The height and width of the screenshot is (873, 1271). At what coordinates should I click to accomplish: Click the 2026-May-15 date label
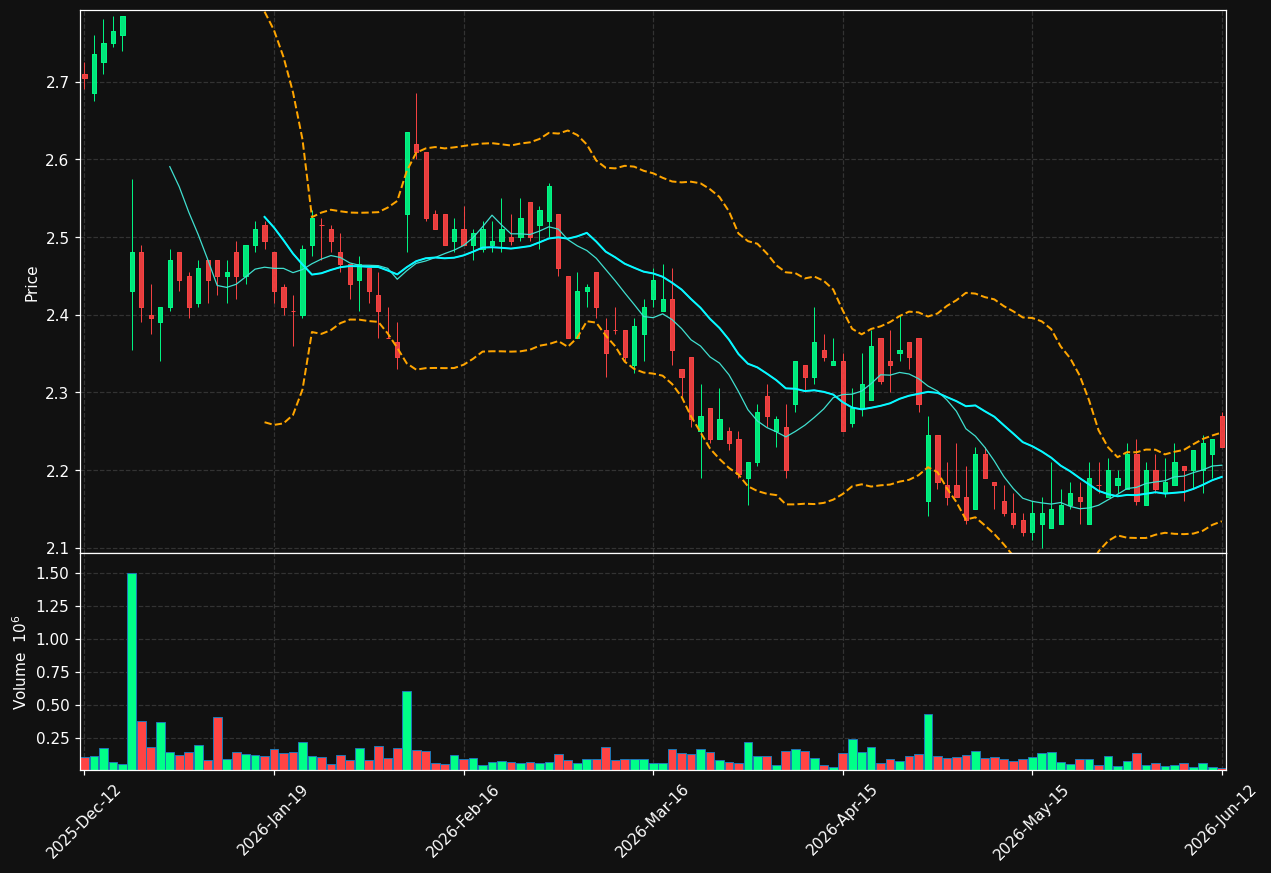[x=1030, y=821]
